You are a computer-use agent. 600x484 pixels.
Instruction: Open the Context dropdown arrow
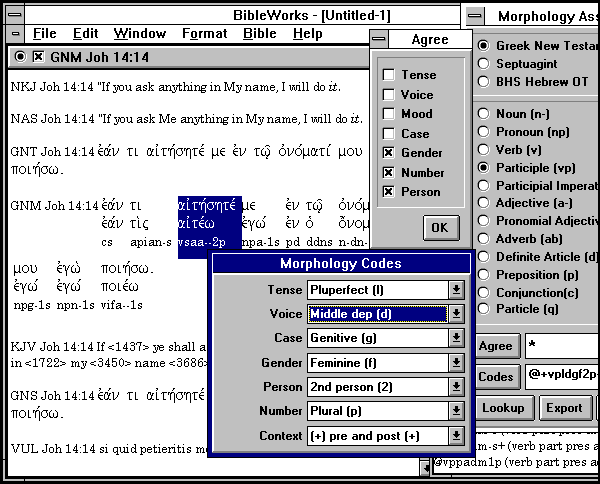coord(456,436)
